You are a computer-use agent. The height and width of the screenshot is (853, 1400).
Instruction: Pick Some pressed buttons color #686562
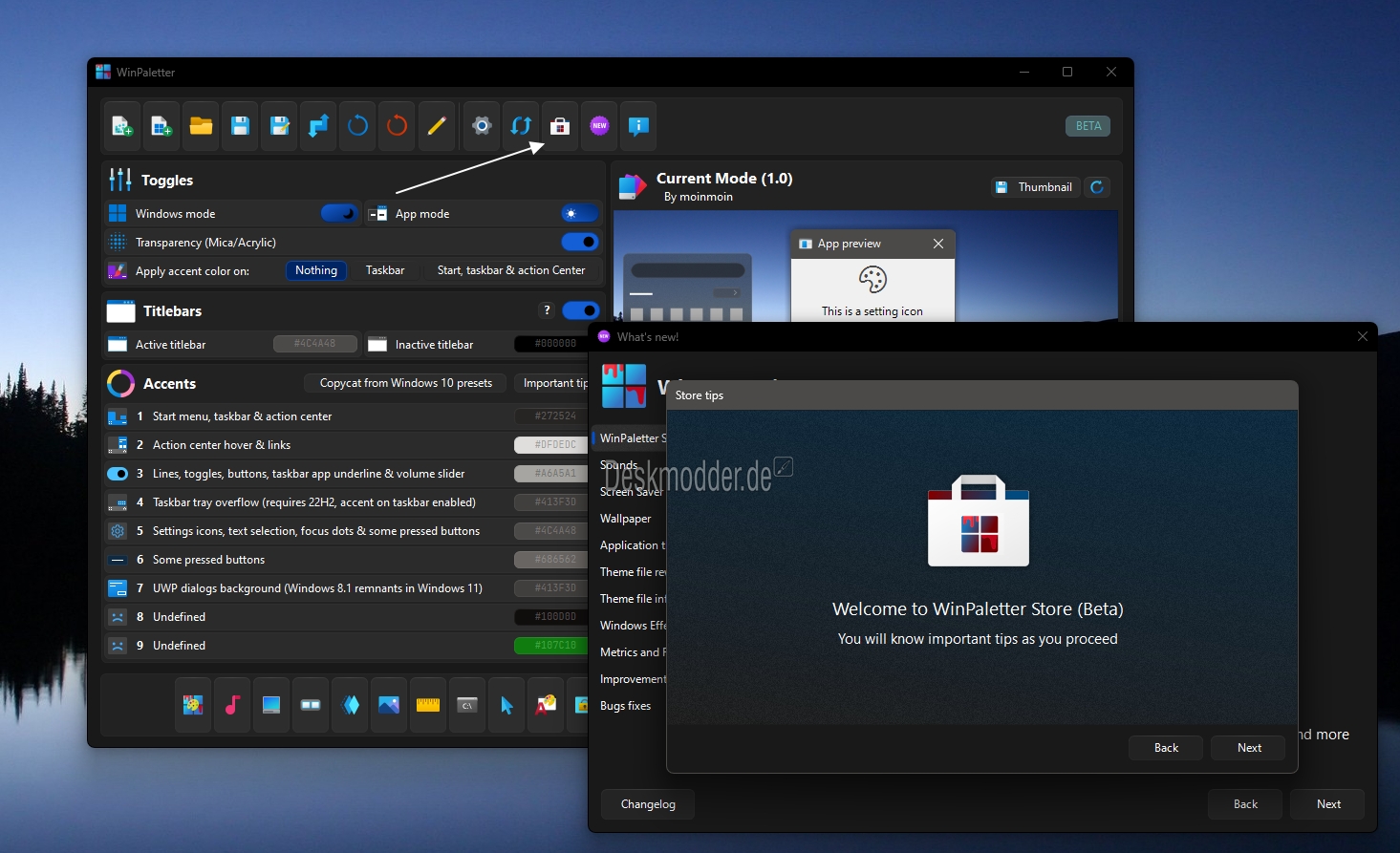551,560
